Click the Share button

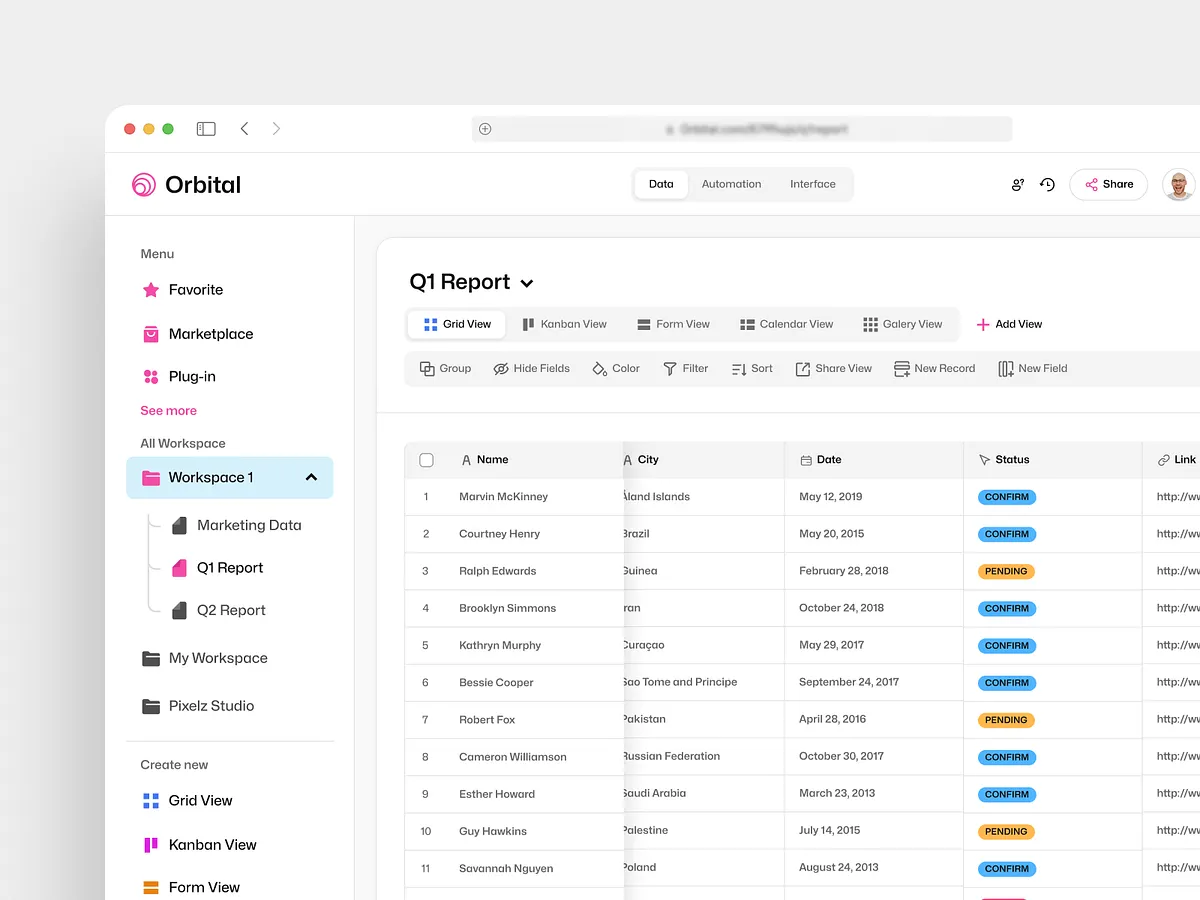pos(1108,184)
